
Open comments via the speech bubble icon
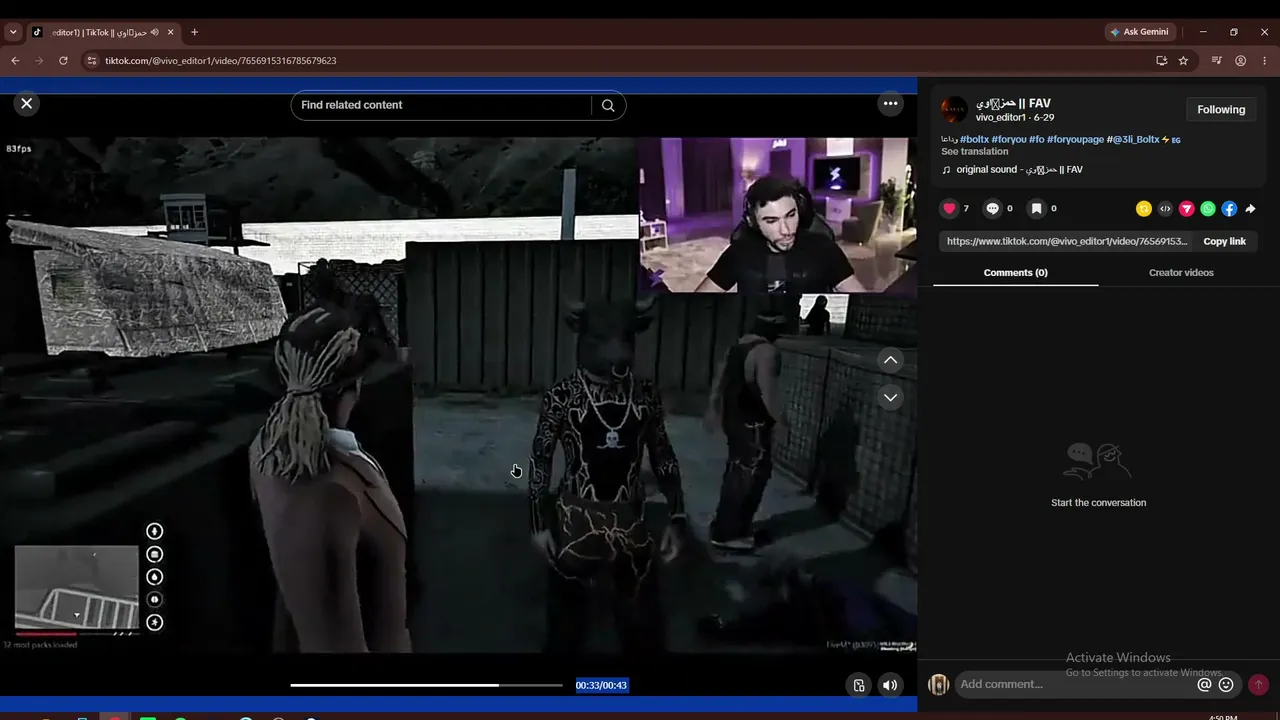point(992,208)
